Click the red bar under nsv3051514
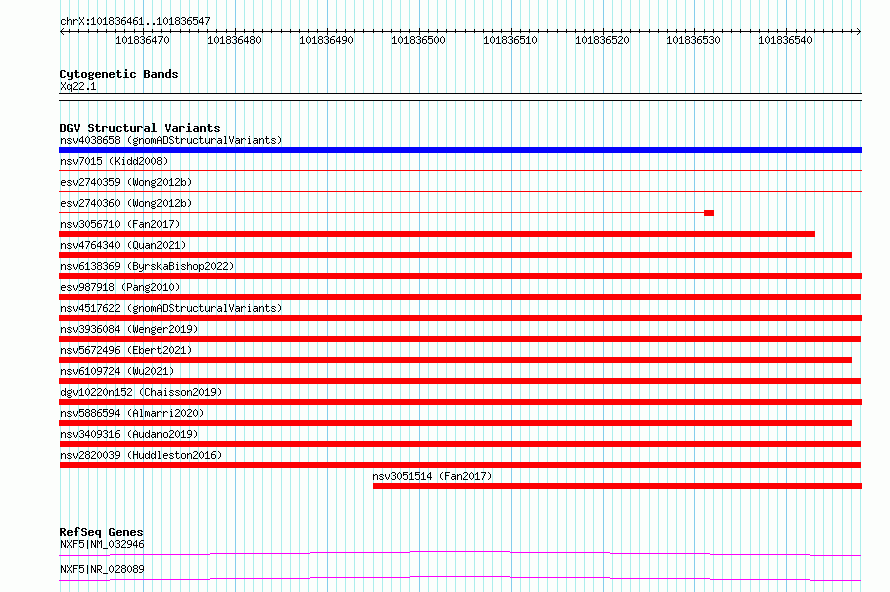This screenshot has width=890, height=592. [x=618, y=486]
